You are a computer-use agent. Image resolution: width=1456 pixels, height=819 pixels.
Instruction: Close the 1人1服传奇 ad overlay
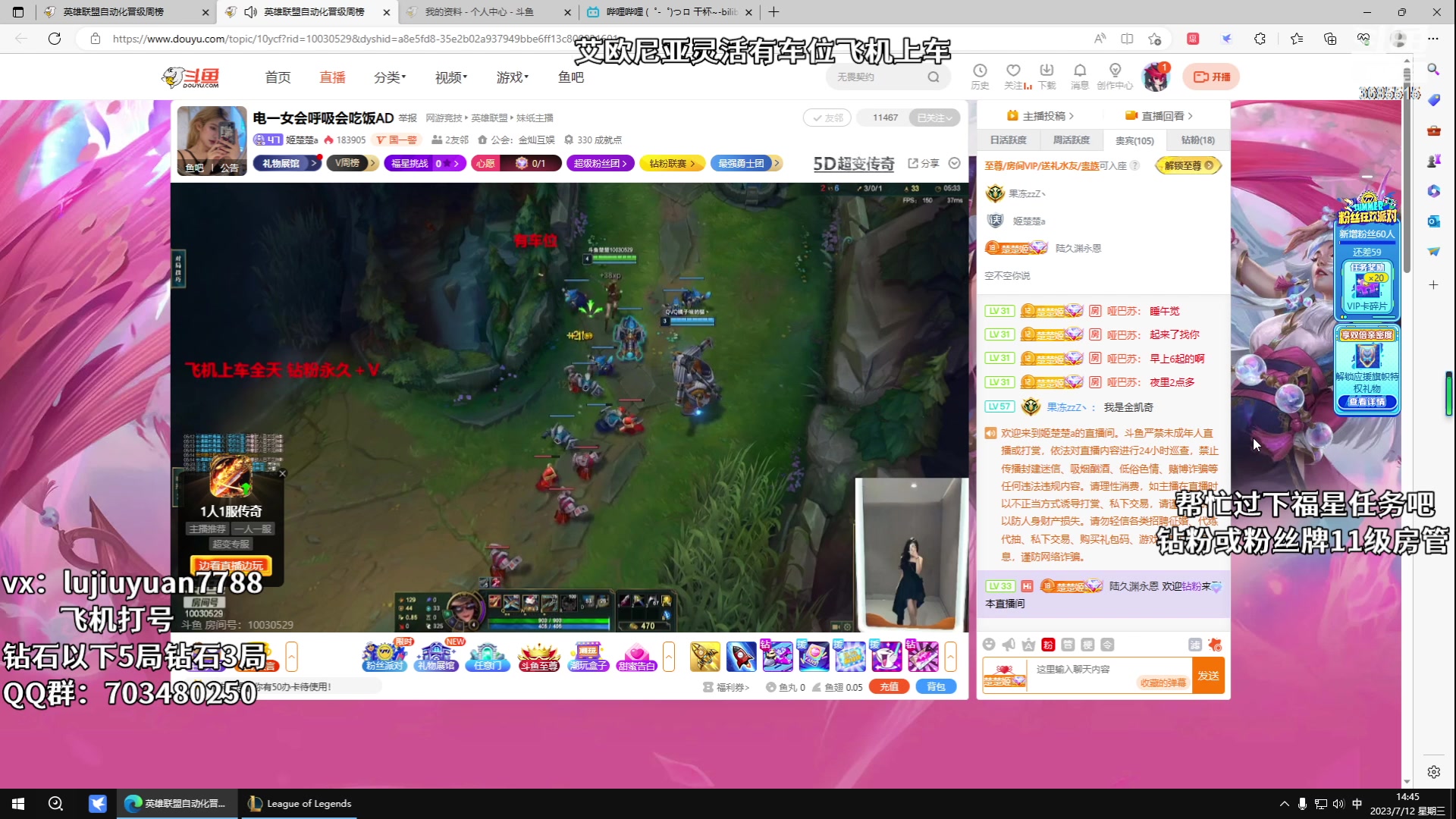[x=282, y=473]
